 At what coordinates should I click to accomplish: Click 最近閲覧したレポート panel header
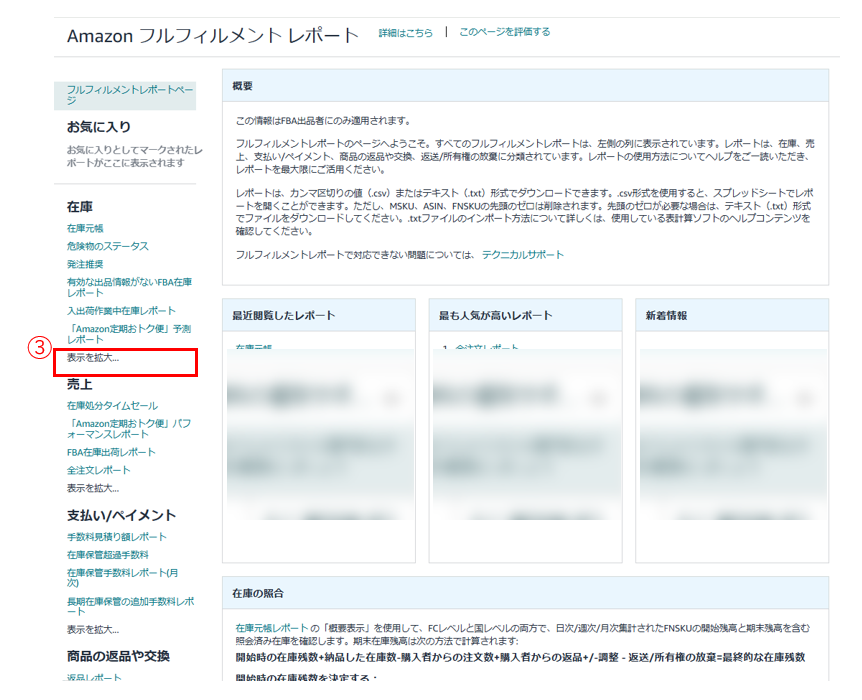click(x=319, y=316)
